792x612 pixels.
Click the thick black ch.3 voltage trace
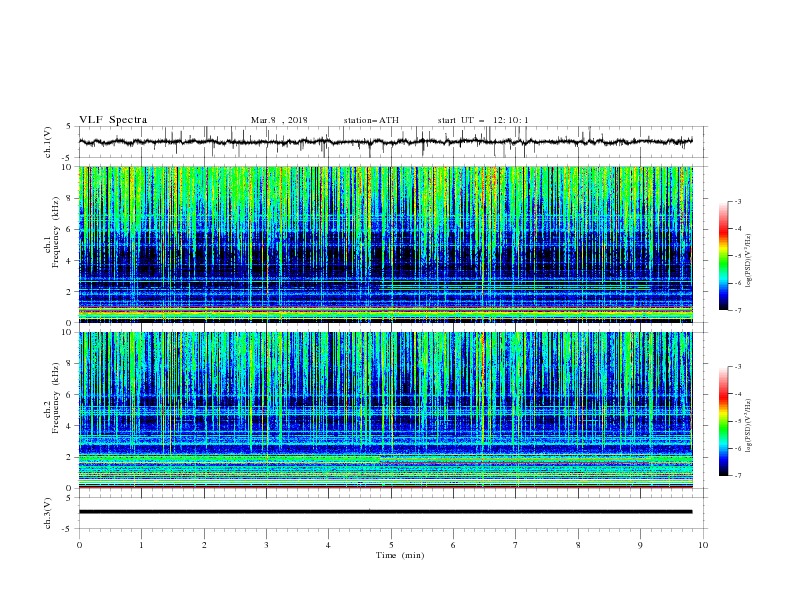[x=385, y=512]
